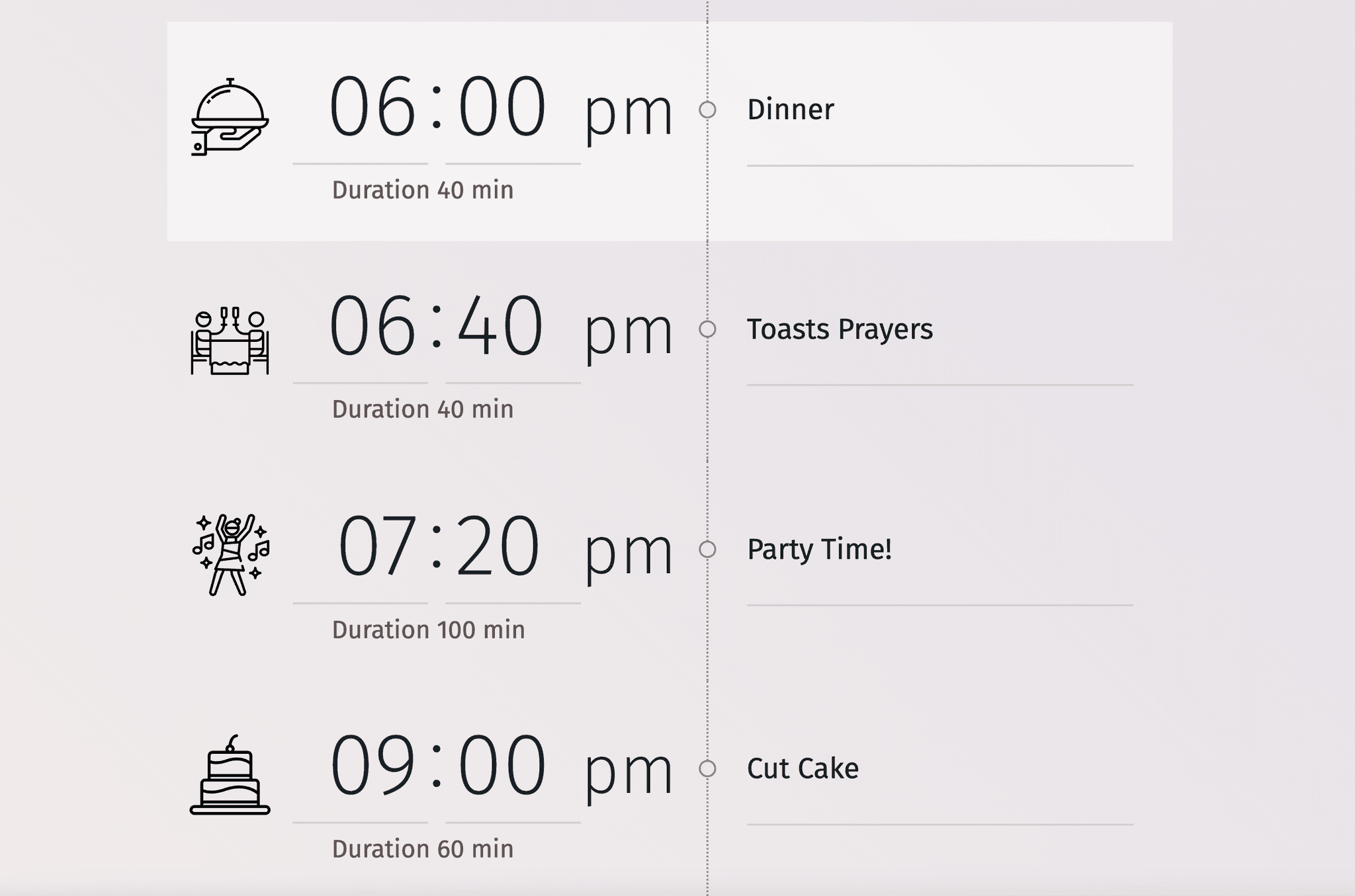Viewport: 1355px width, 896px height.
Task: Click the minutes 40 of Toasts Prayers
Action: [500, 327]
